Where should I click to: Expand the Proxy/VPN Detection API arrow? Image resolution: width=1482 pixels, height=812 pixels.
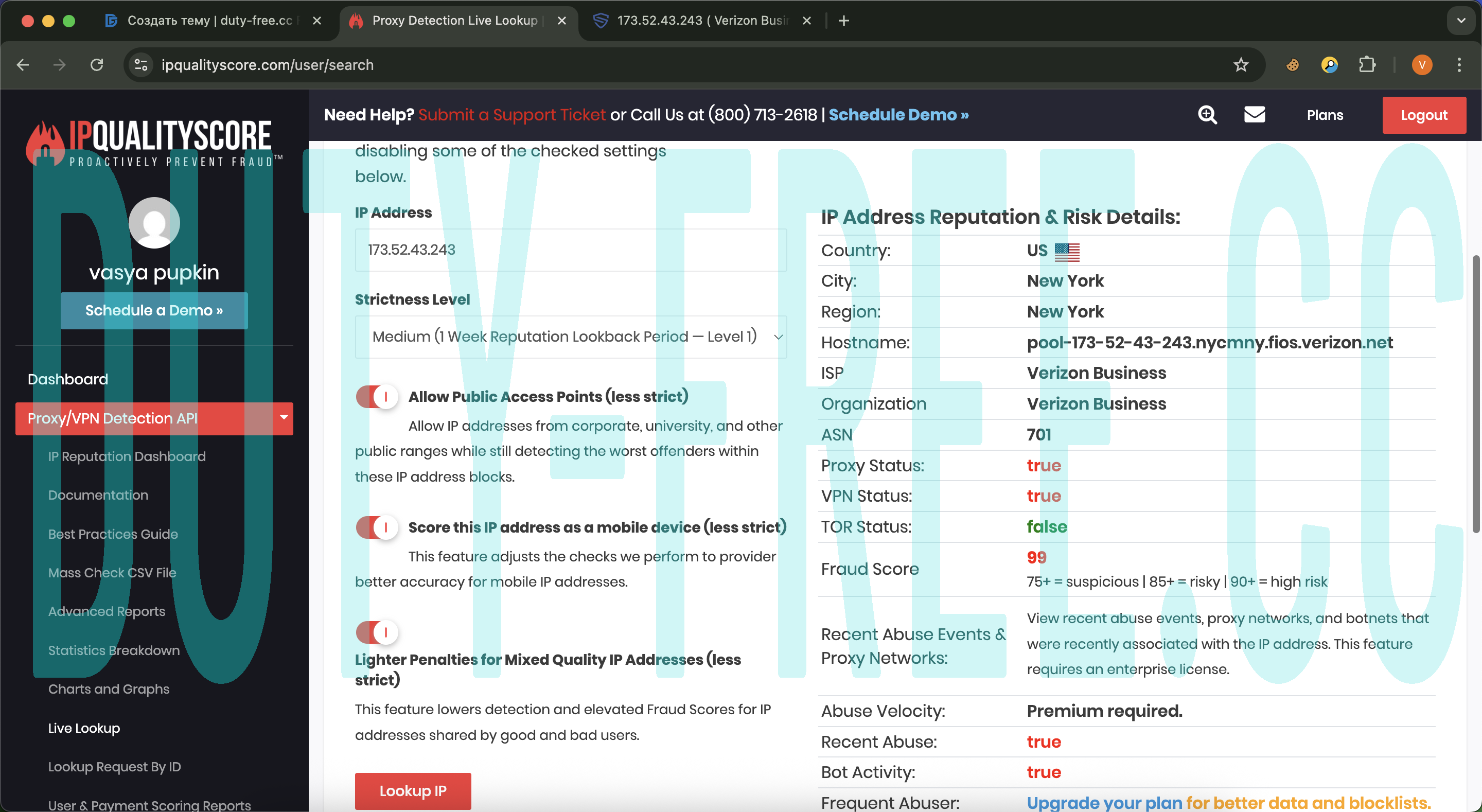click(x=284, y=417)
